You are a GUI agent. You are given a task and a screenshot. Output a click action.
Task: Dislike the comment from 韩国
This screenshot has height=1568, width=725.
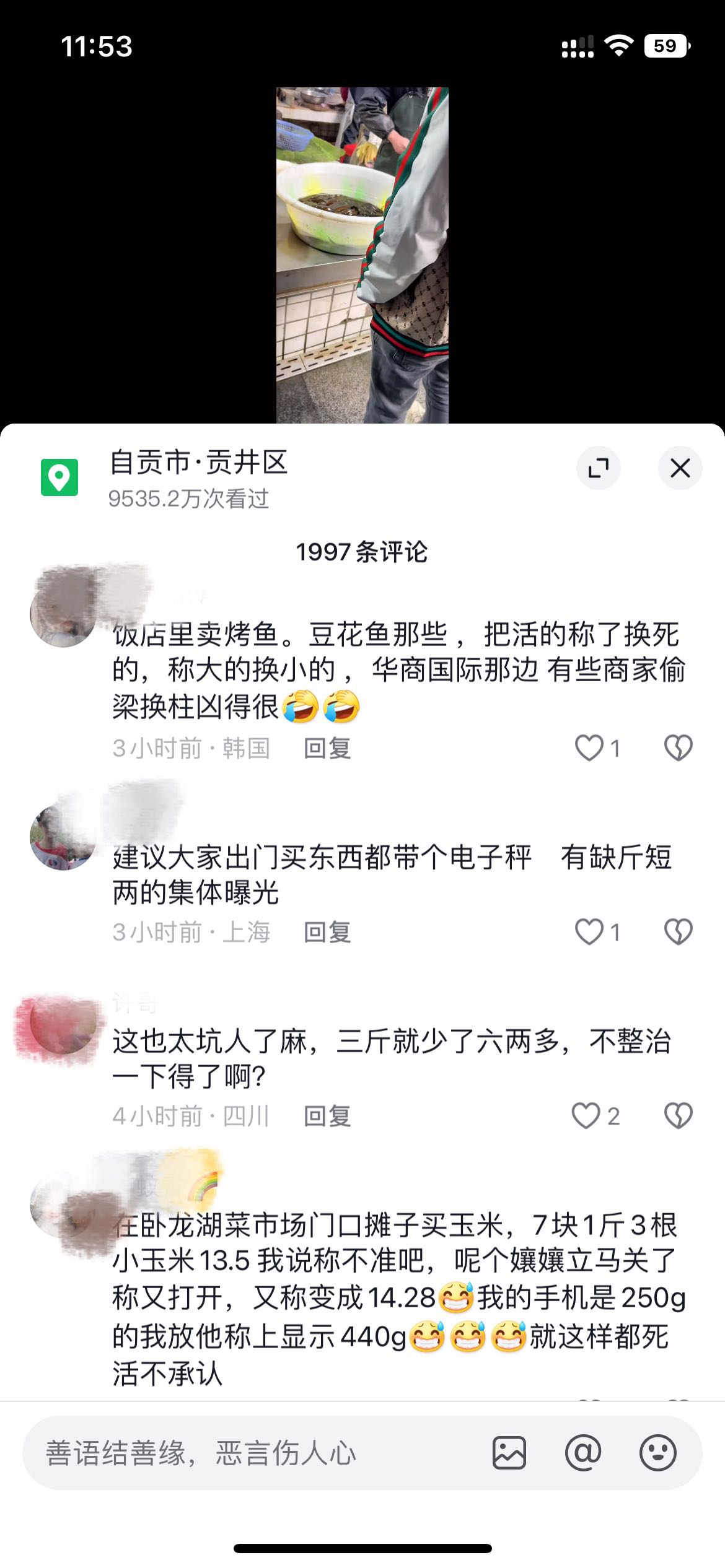click(x=678, y=748)
